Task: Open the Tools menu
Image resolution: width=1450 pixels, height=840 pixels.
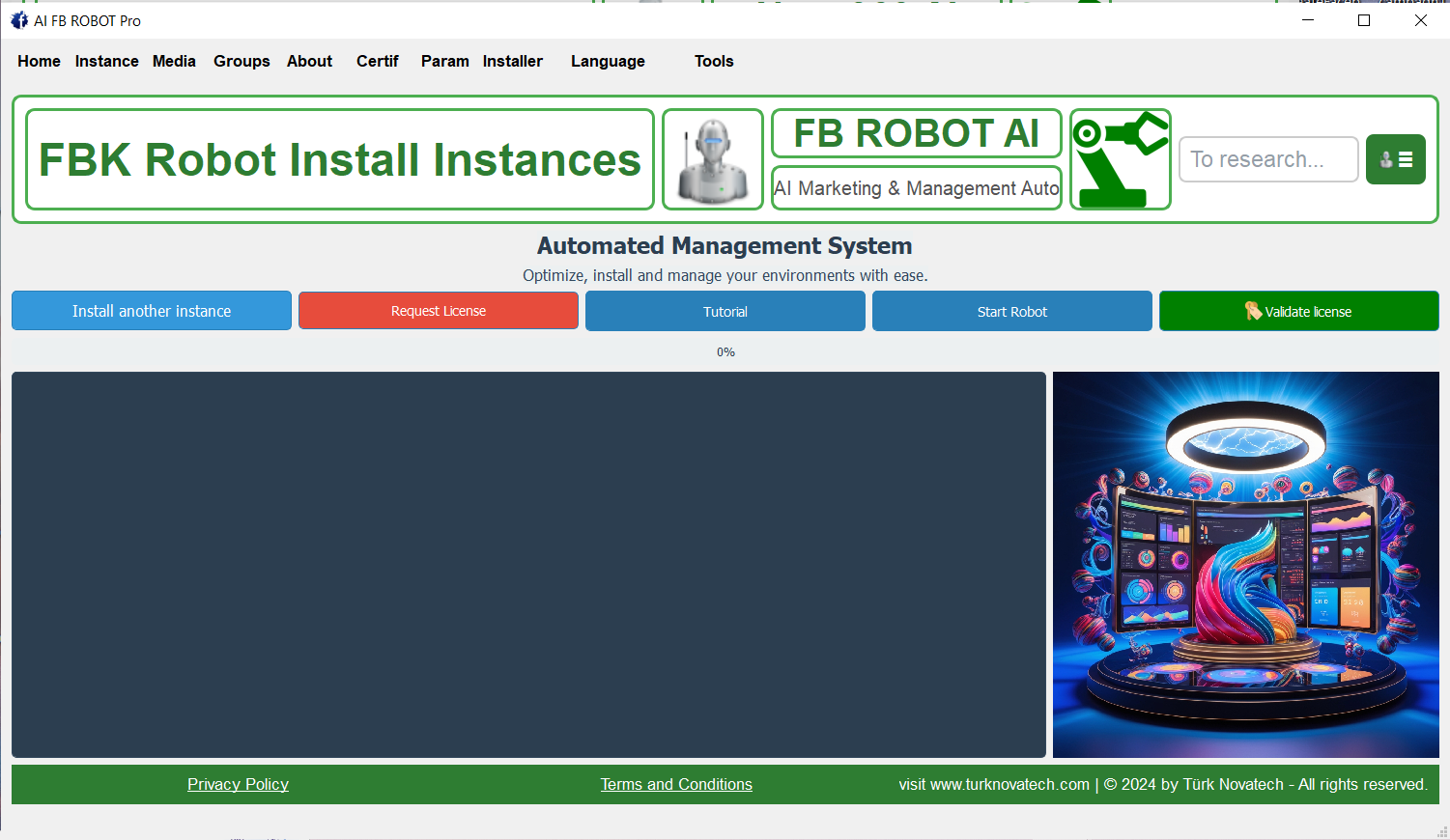Action: tap(714, 61)
